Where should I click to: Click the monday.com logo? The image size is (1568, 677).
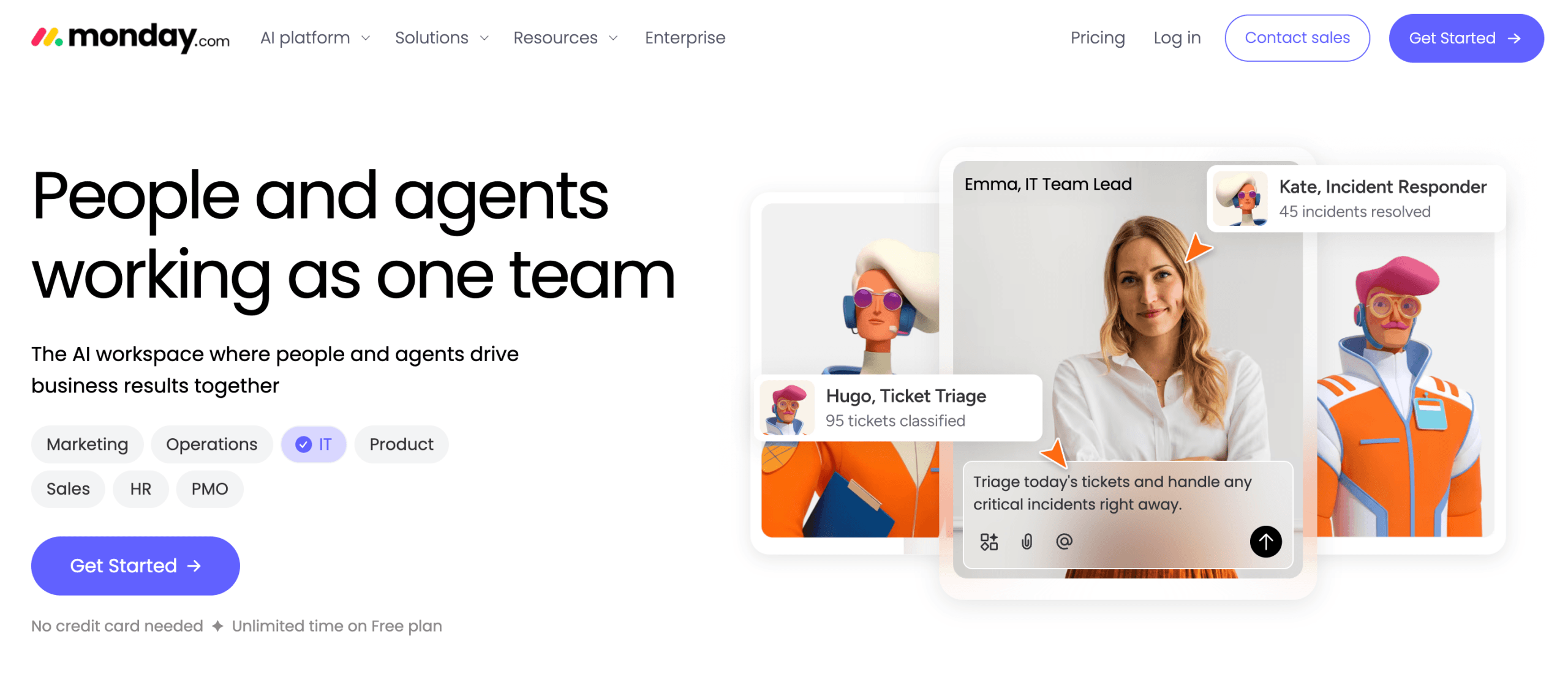(130, 37)
